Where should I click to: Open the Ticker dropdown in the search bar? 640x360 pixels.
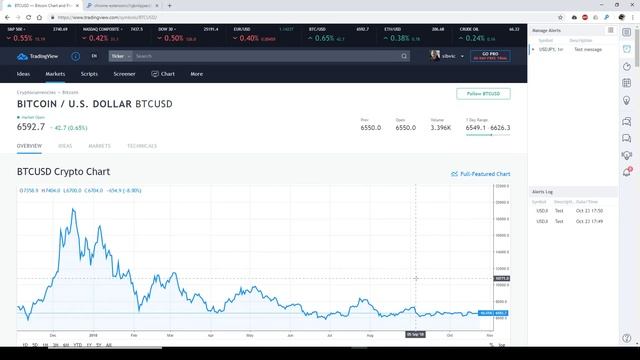[121, 56]
